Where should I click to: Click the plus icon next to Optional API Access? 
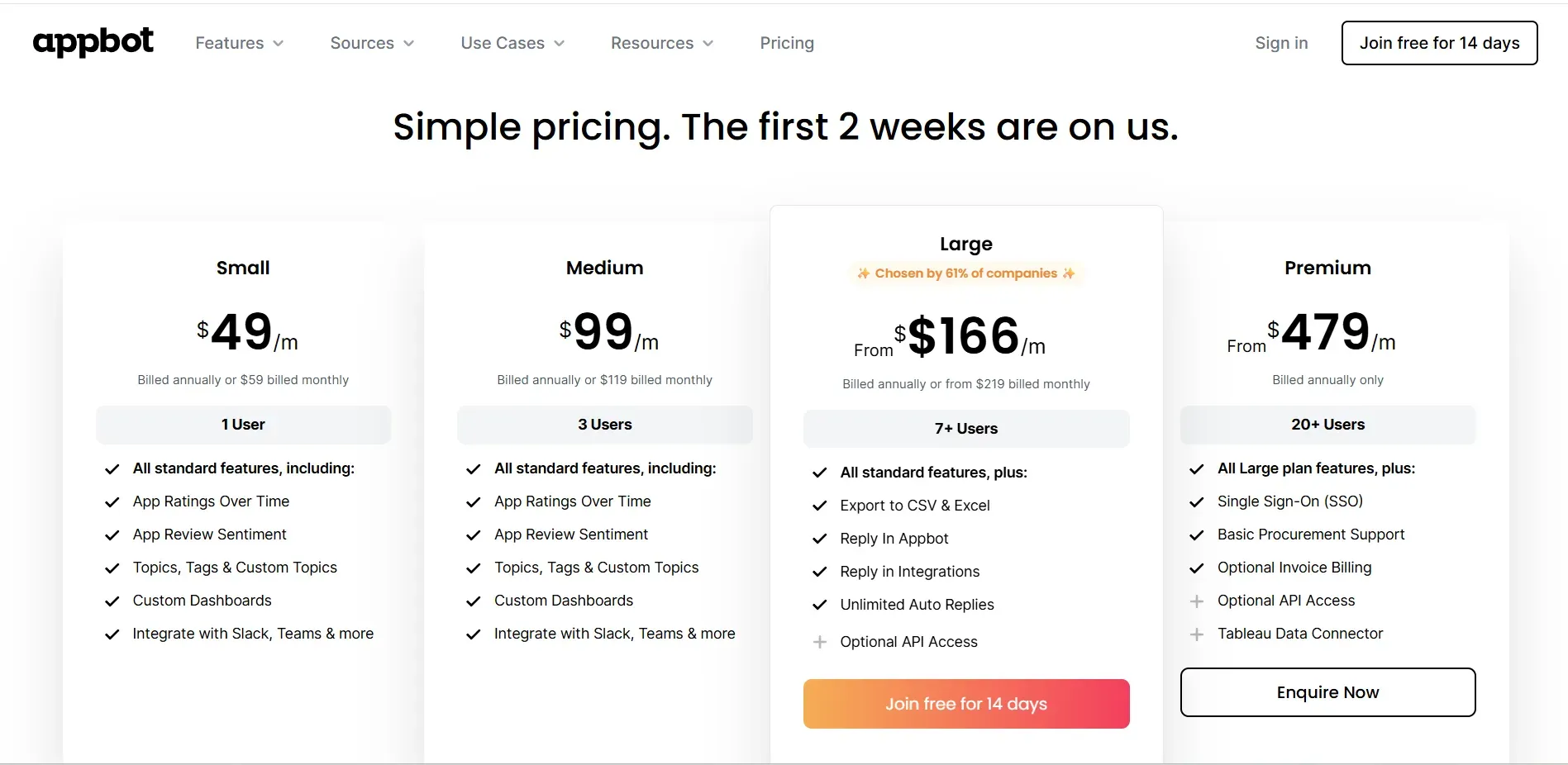click(819, 642)
